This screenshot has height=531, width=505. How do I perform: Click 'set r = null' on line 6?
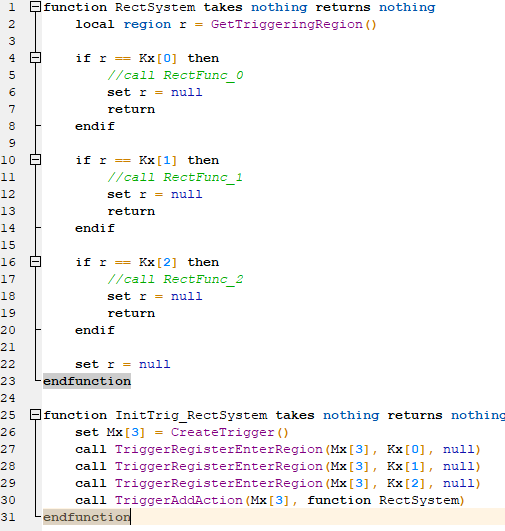[x=155, y=92]
